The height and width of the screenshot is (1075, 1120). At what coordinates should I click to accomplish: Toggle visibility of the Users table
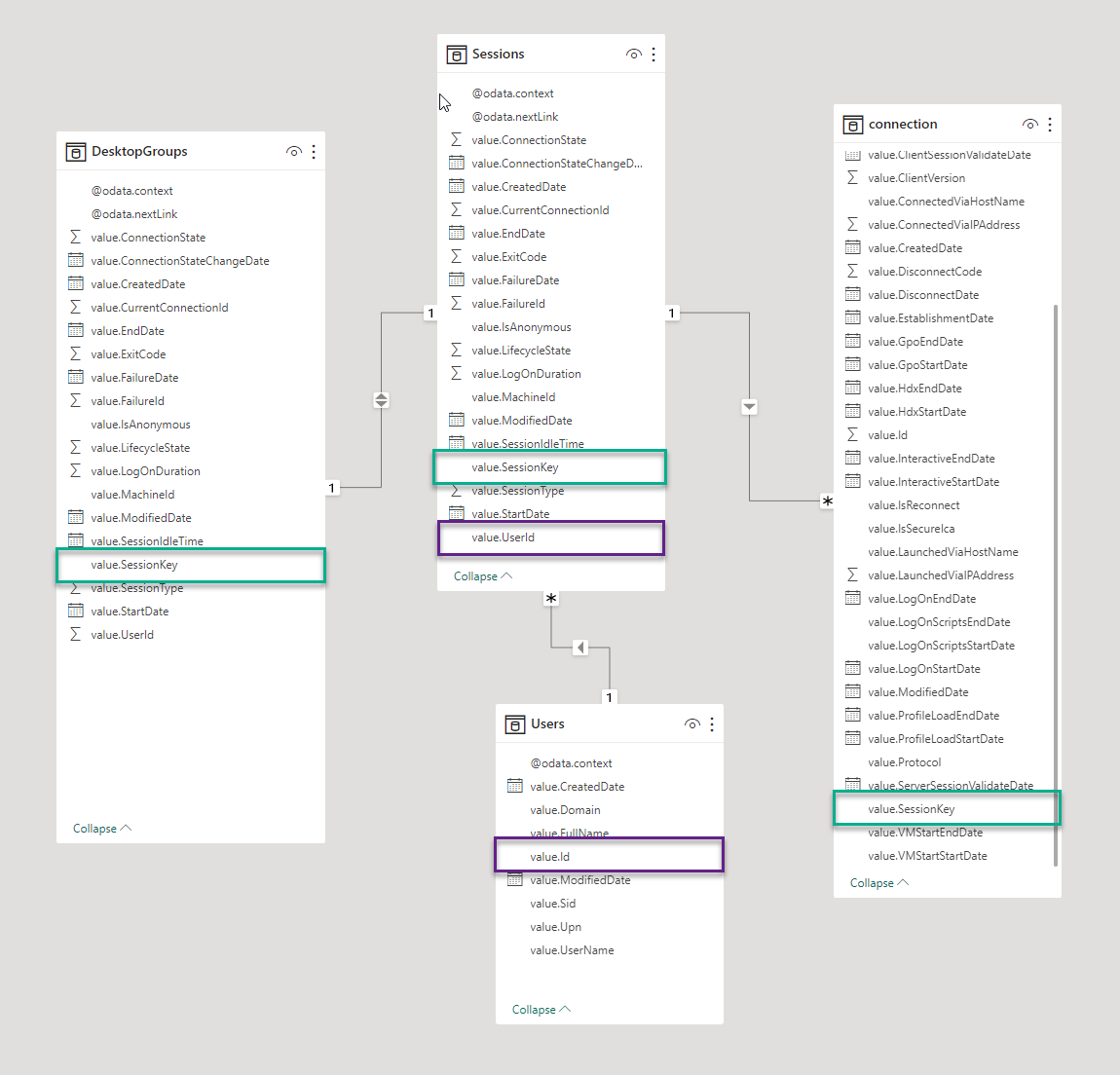[x=691, y=724]
